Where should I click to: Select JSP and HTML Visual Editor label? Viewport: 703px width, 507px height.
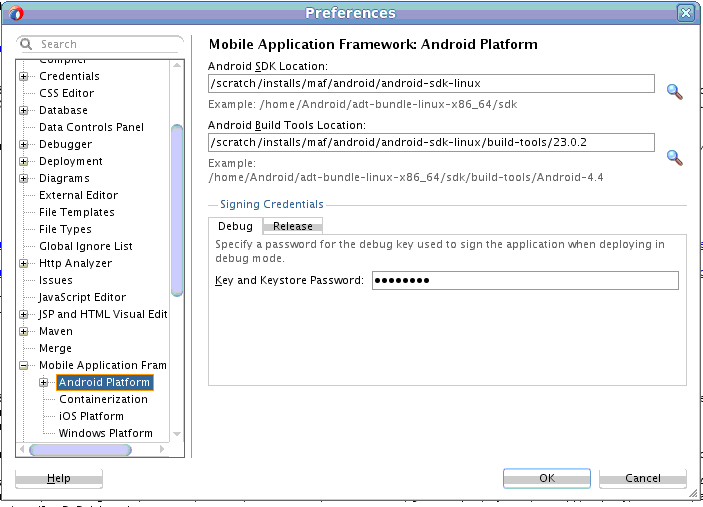click(x=103, y=315)
